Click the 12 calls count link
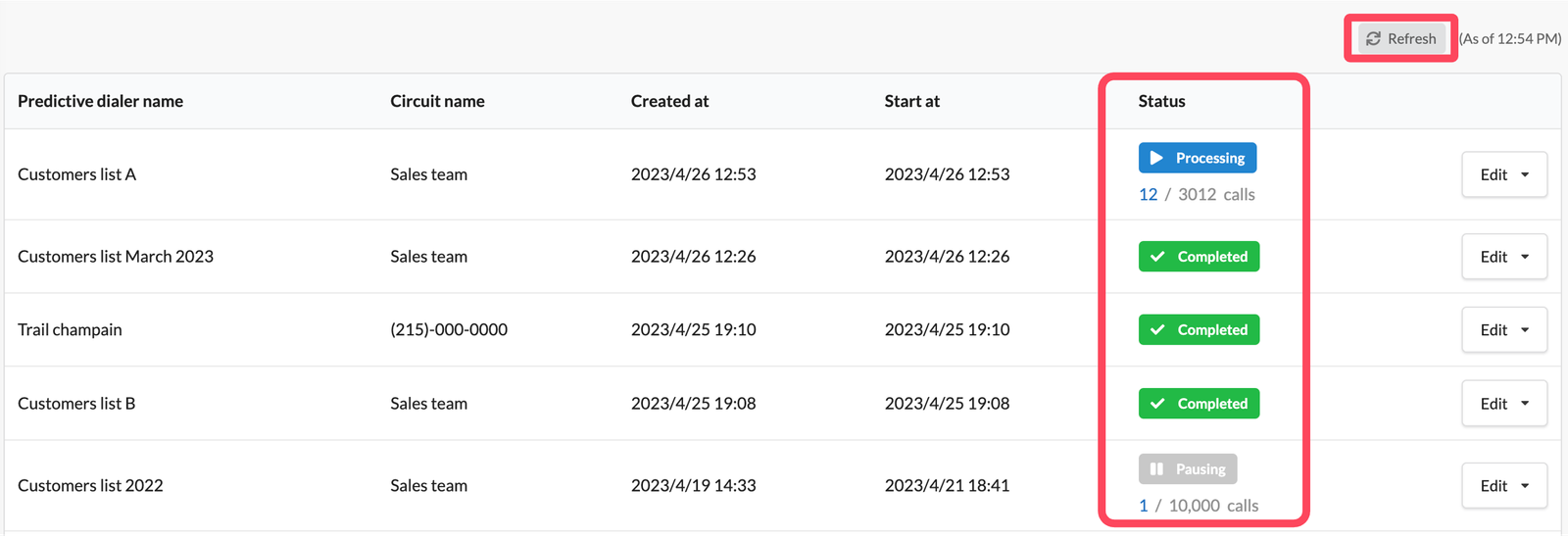 pyautogui.click(x=1148, y=194)
